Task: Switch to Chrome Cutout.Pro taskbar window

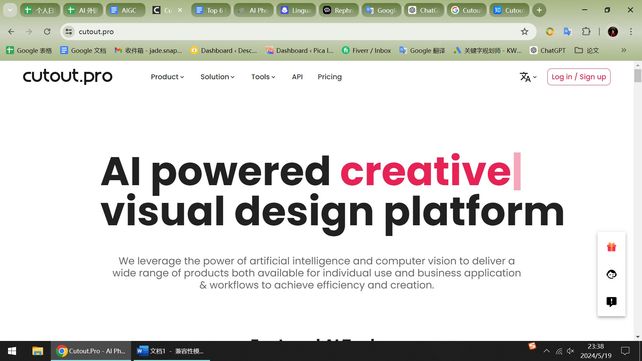Action: pos(91,351)
